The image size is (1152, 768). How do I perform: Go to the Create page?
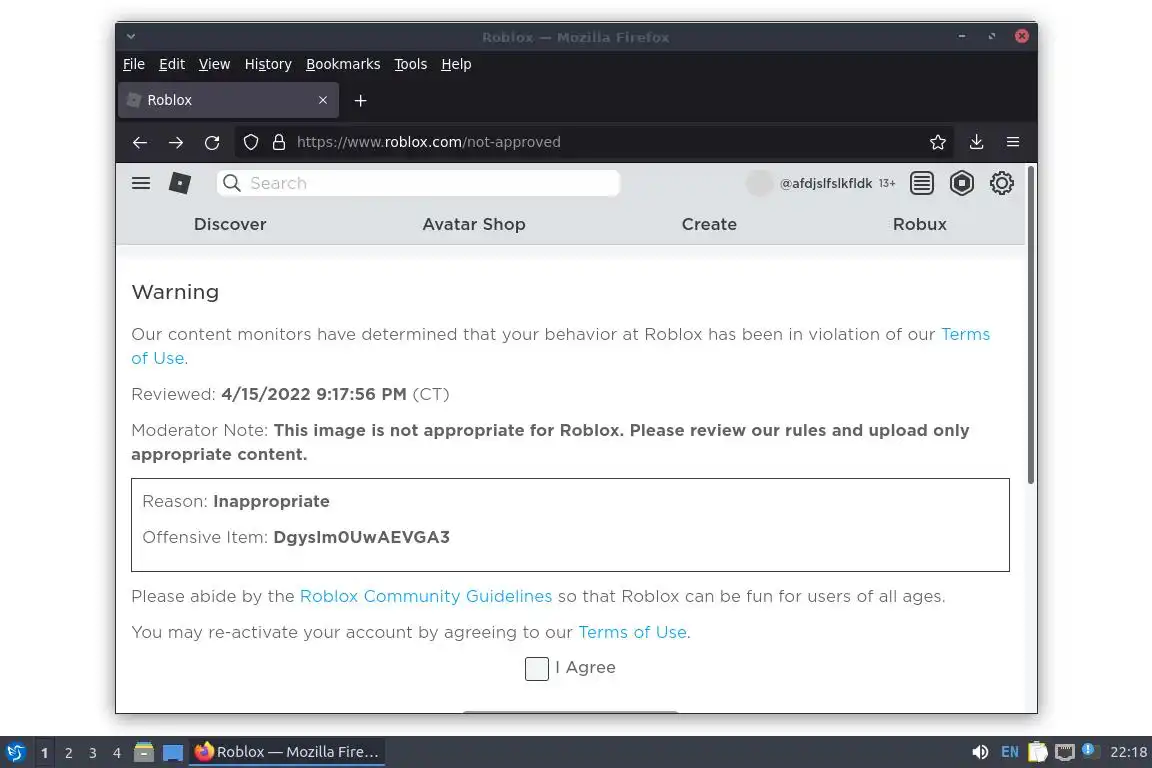(x=709, y=224)
